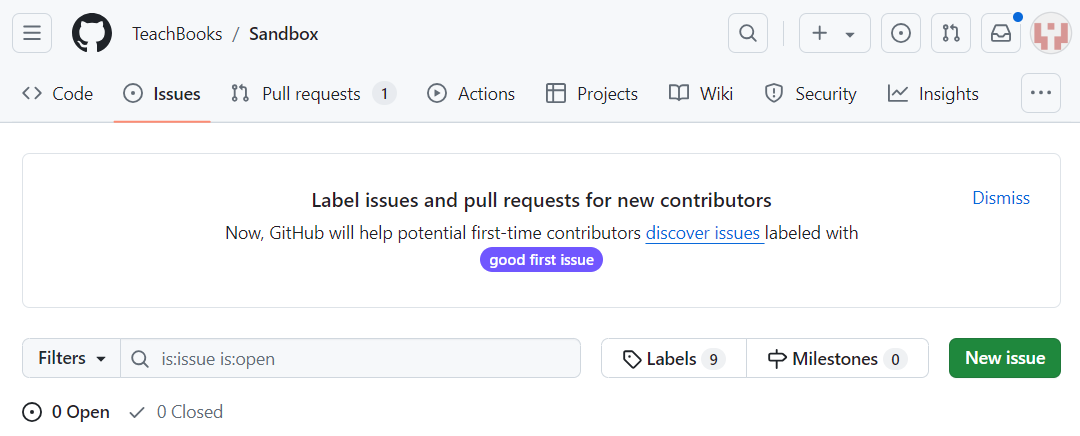Click the three-dots more tabs button
Screen dimensions: 1080x436
(x=1041, y=93)
